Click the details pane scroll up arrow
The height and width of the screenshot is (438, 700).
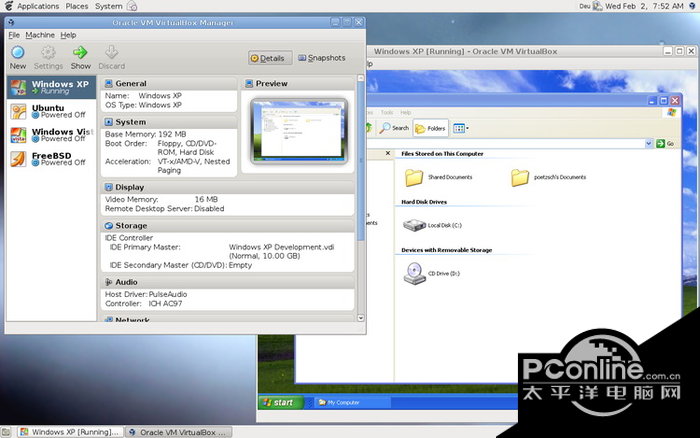coord(361,79)
